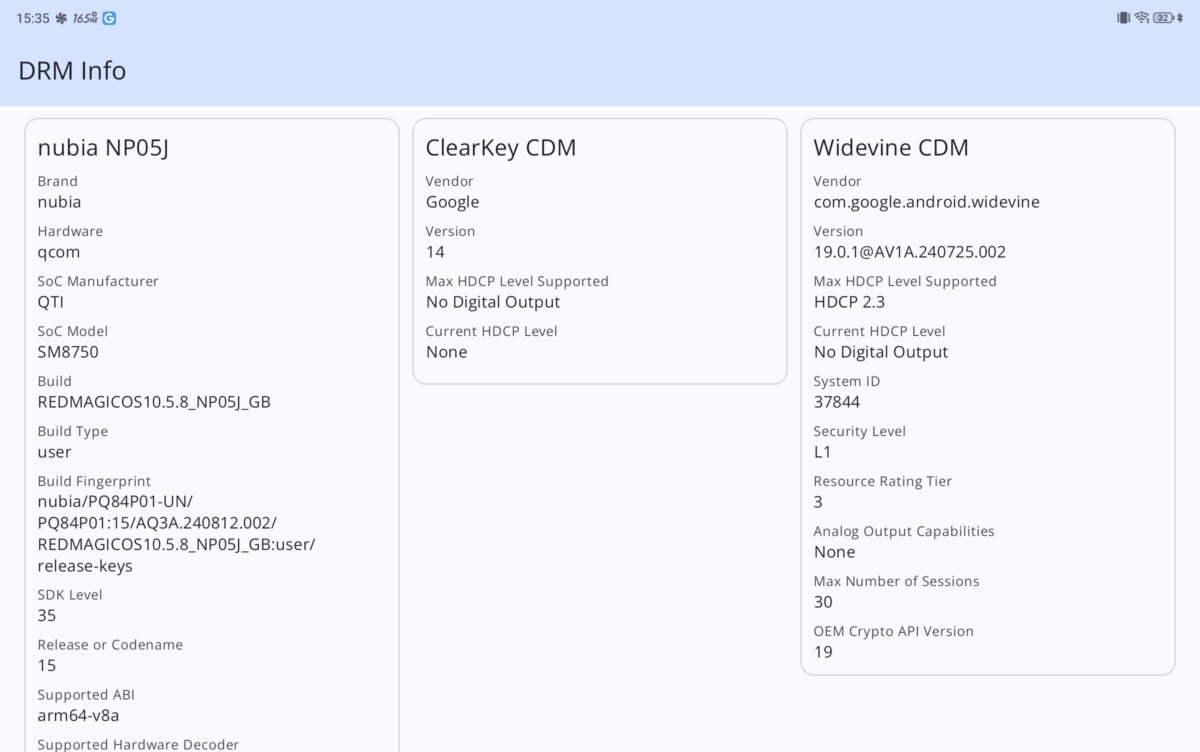1200x752 pixels.
Task: Click the System ID label
Action: click(x=847, y=381)
